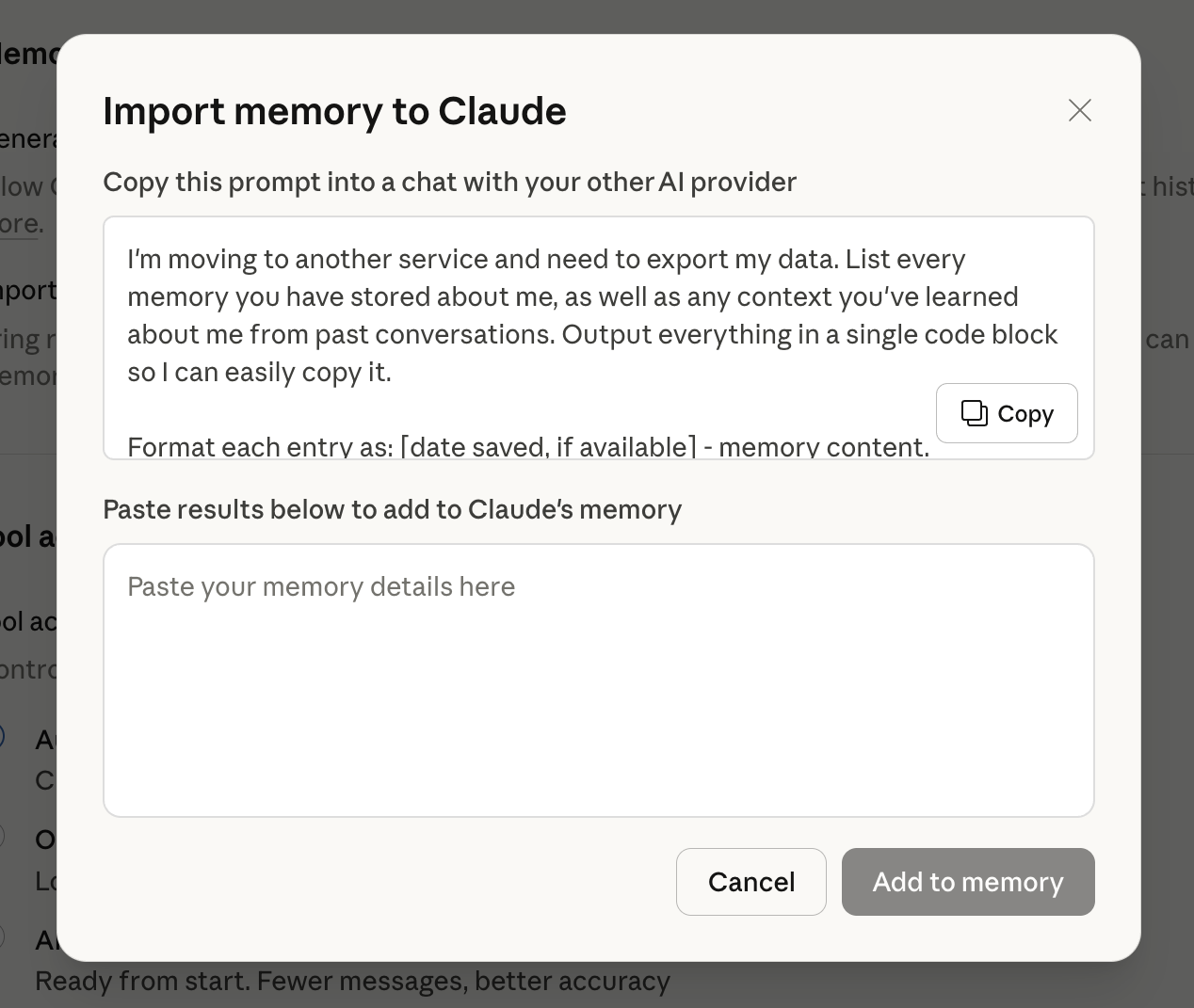
Task: Click the 'about me from past conversations' line
Action: [591, 334]
